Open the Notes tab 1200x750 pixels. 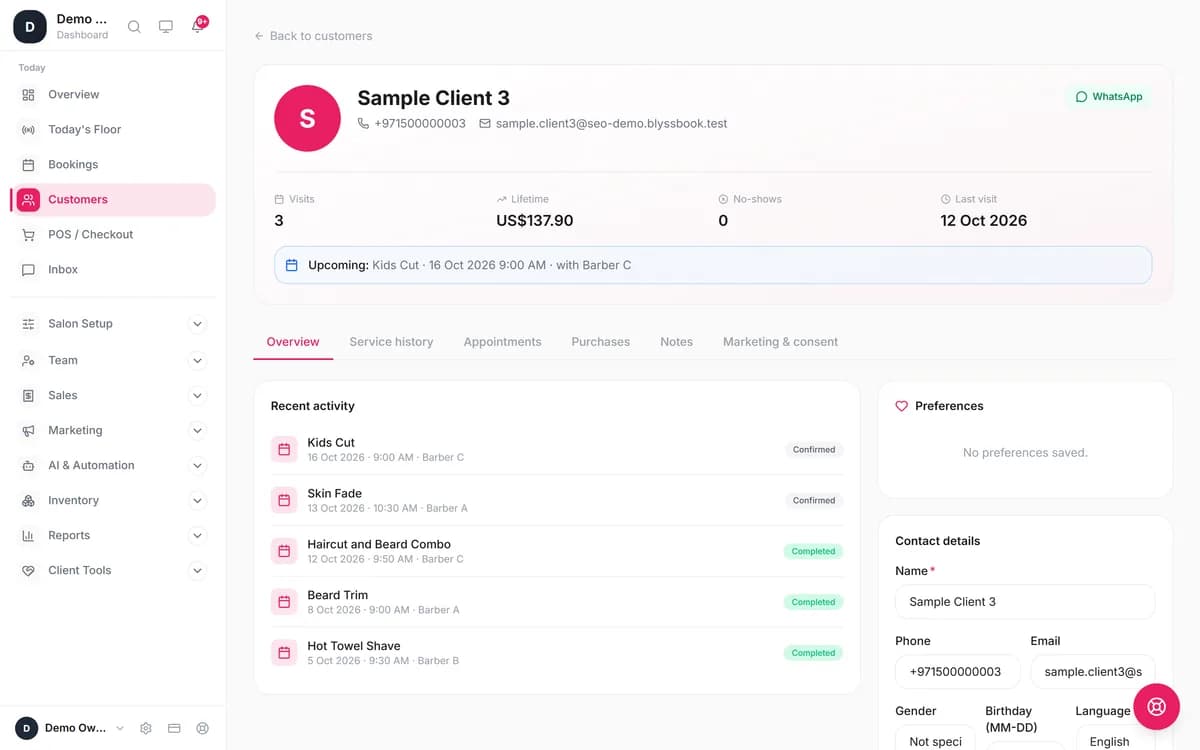click(676, 342)
